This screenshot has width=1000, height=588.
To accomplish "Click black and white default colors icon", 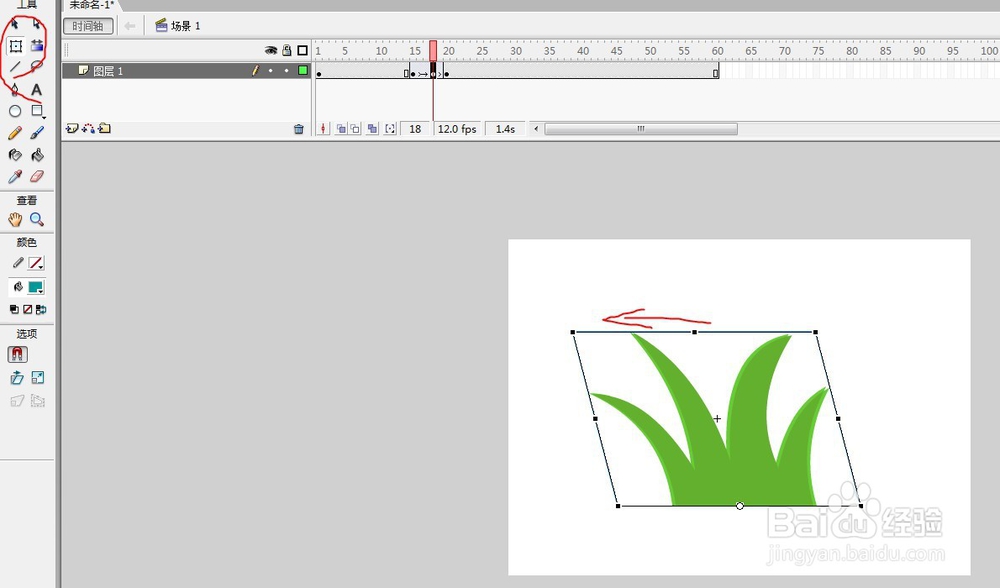I will click(14, 309).
